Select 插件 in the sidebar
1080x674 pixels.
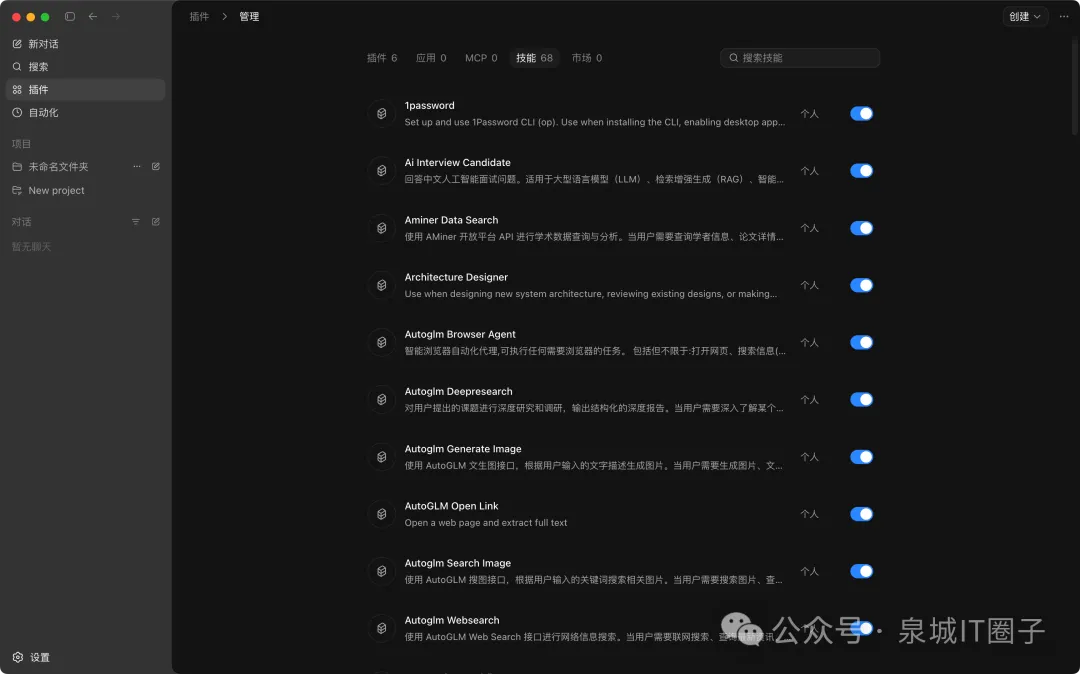click(x=85, y=89)
